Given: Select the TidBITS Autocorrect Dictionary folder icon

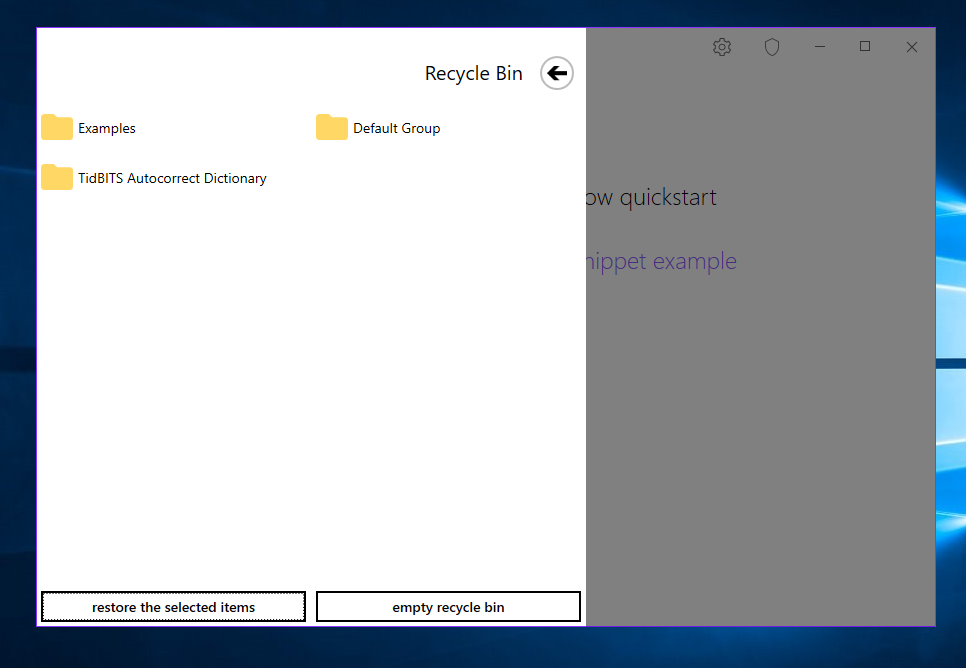Looking at the screenshot, I should pyautogui.click(x=57, y=177).
